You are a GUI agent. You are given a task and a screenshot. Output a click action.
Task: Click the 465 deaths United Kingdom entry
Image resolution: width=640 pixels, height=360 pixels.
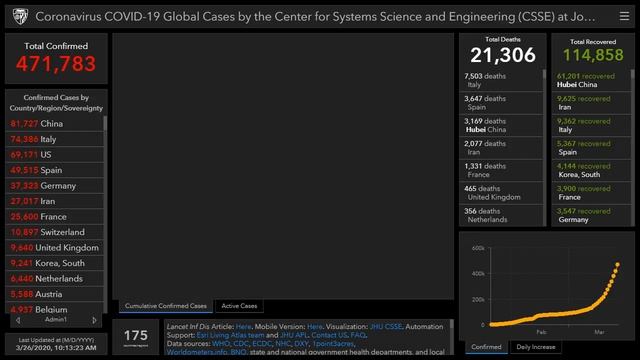(501, 193)
